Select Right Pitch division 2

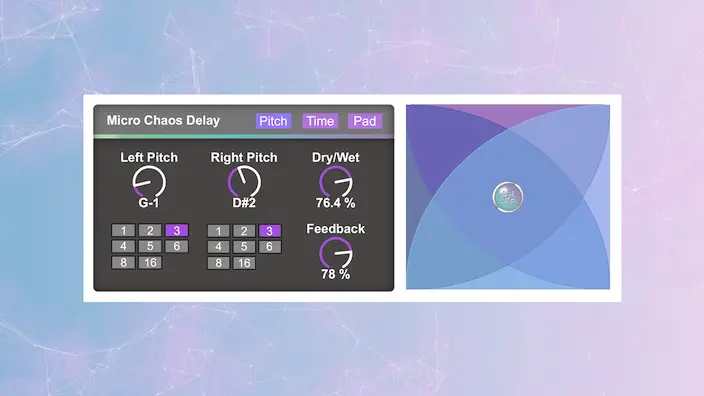pyautogui.click(x=244, y=231)
